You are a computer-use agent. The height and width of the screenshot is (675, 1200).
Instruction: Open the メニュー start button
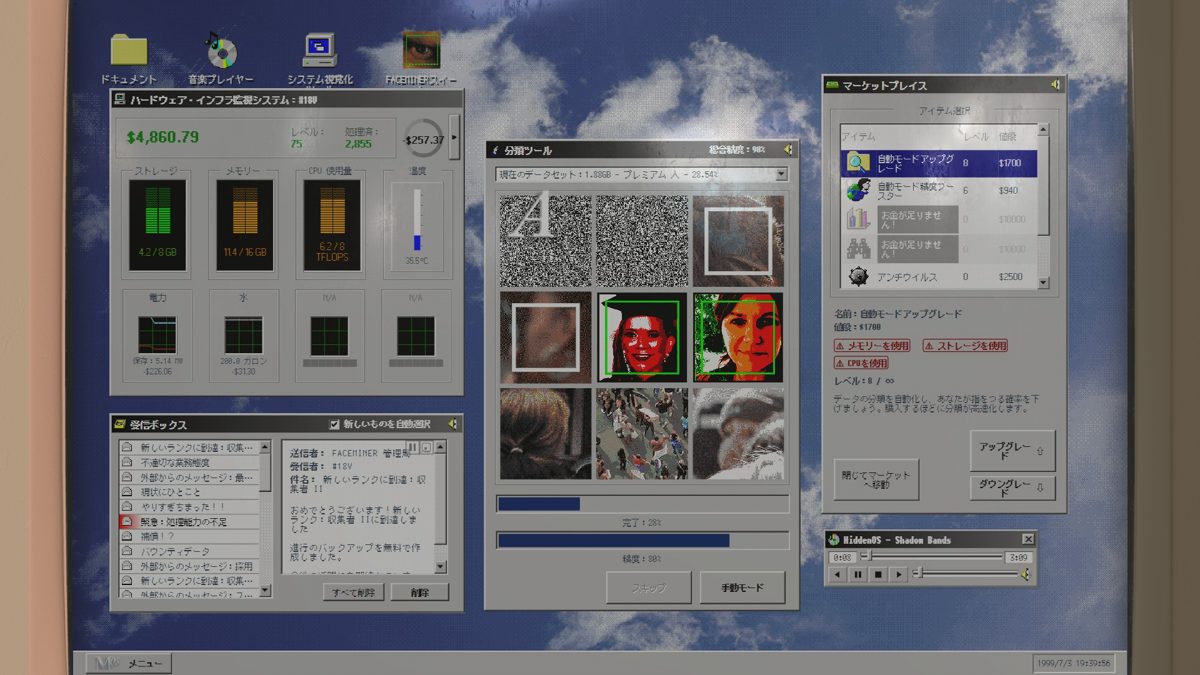(129, 663)
